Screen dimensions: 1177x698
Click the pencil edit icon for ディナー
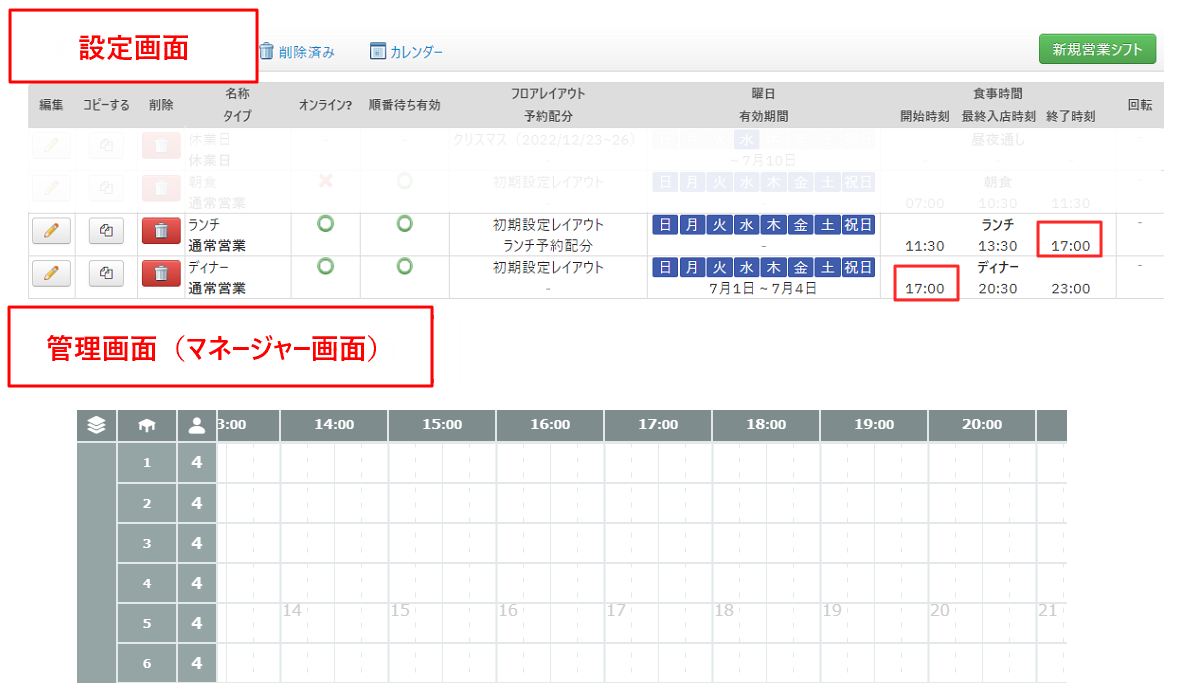click(51, 273)
